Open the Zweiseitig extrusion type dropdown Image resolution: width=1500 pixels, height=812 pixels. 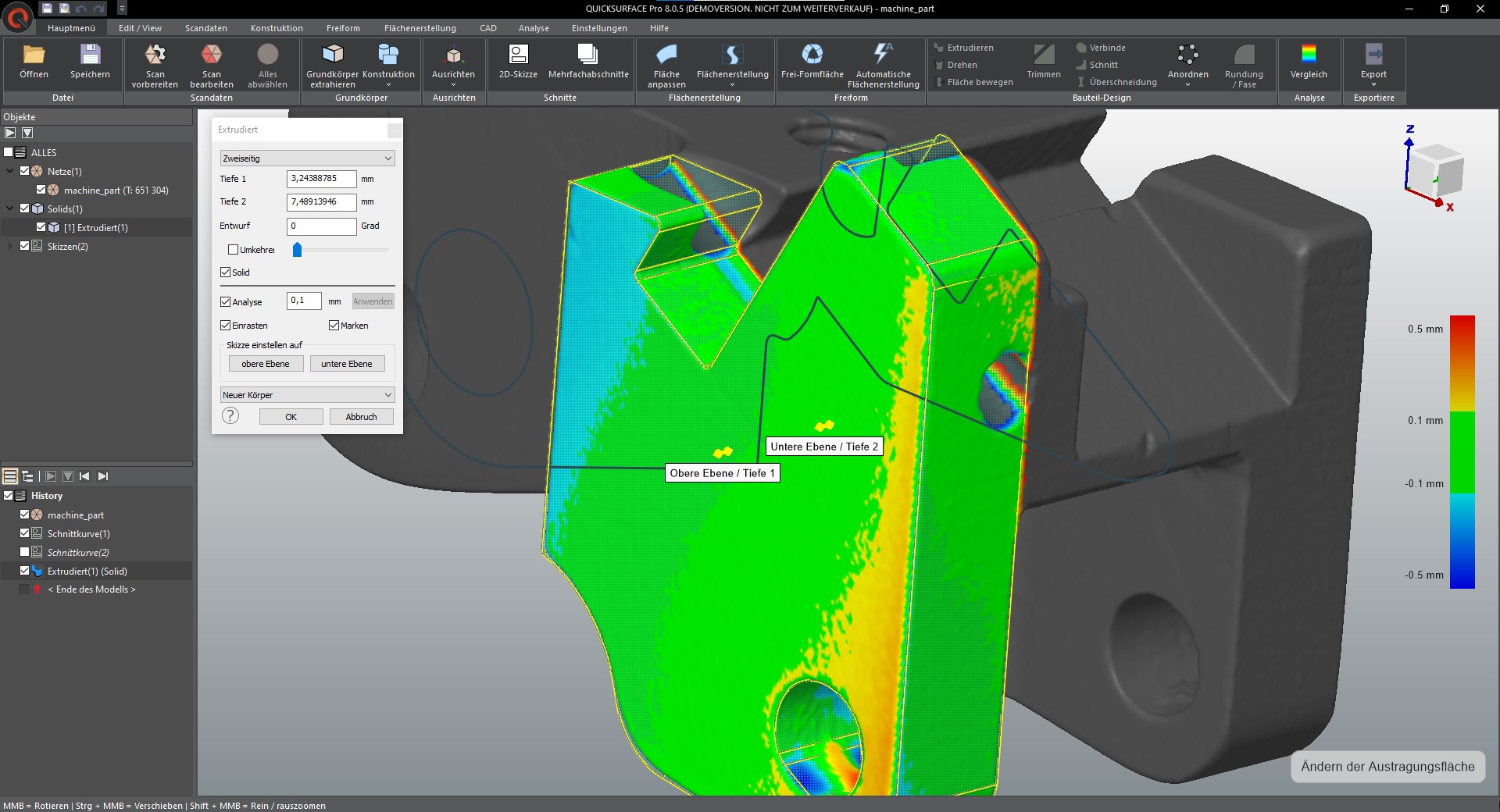307,158
